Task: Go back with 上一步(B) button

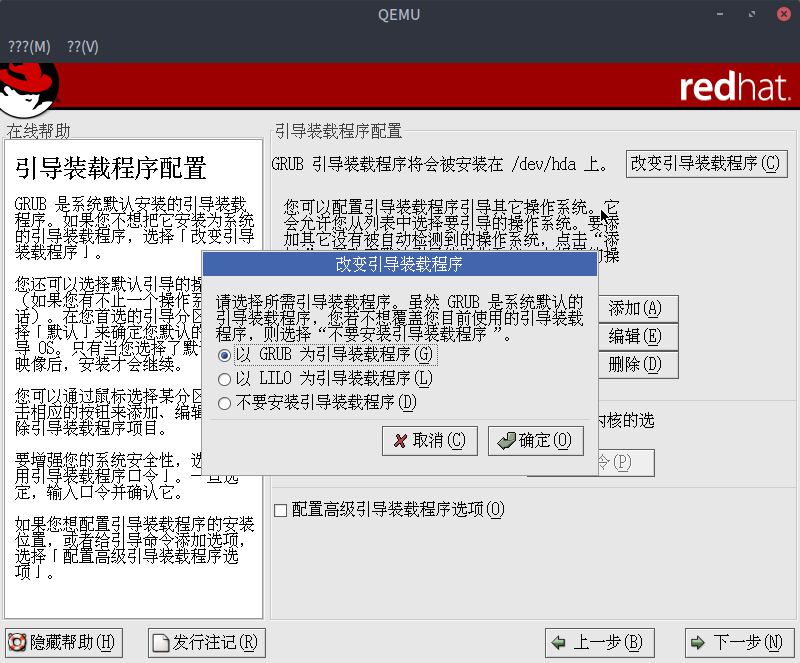Action: click(599, 643)
